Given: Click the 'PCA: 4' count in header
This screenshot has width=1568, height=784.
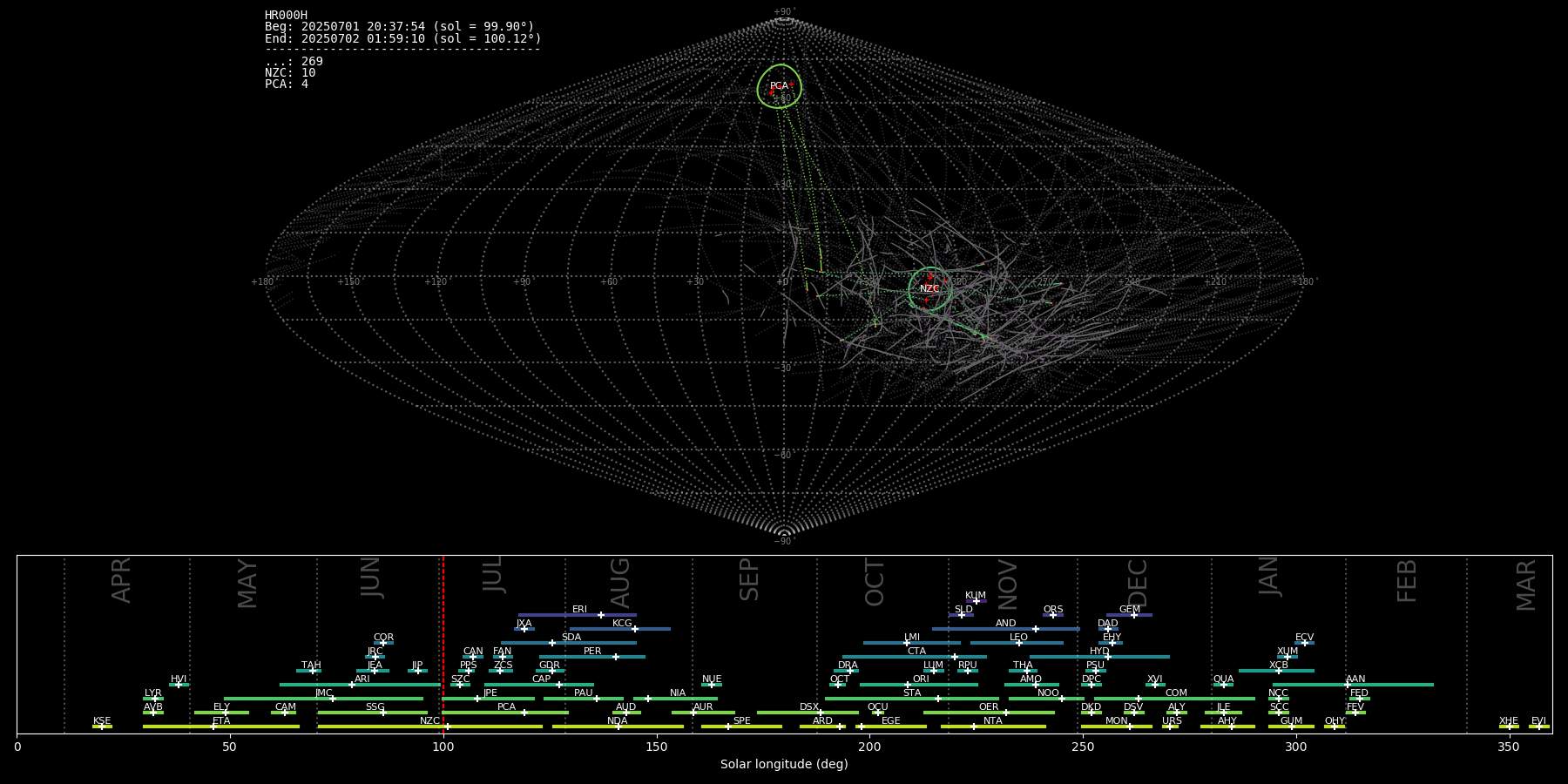Looking at the screenshot, I should coord(287,84).
